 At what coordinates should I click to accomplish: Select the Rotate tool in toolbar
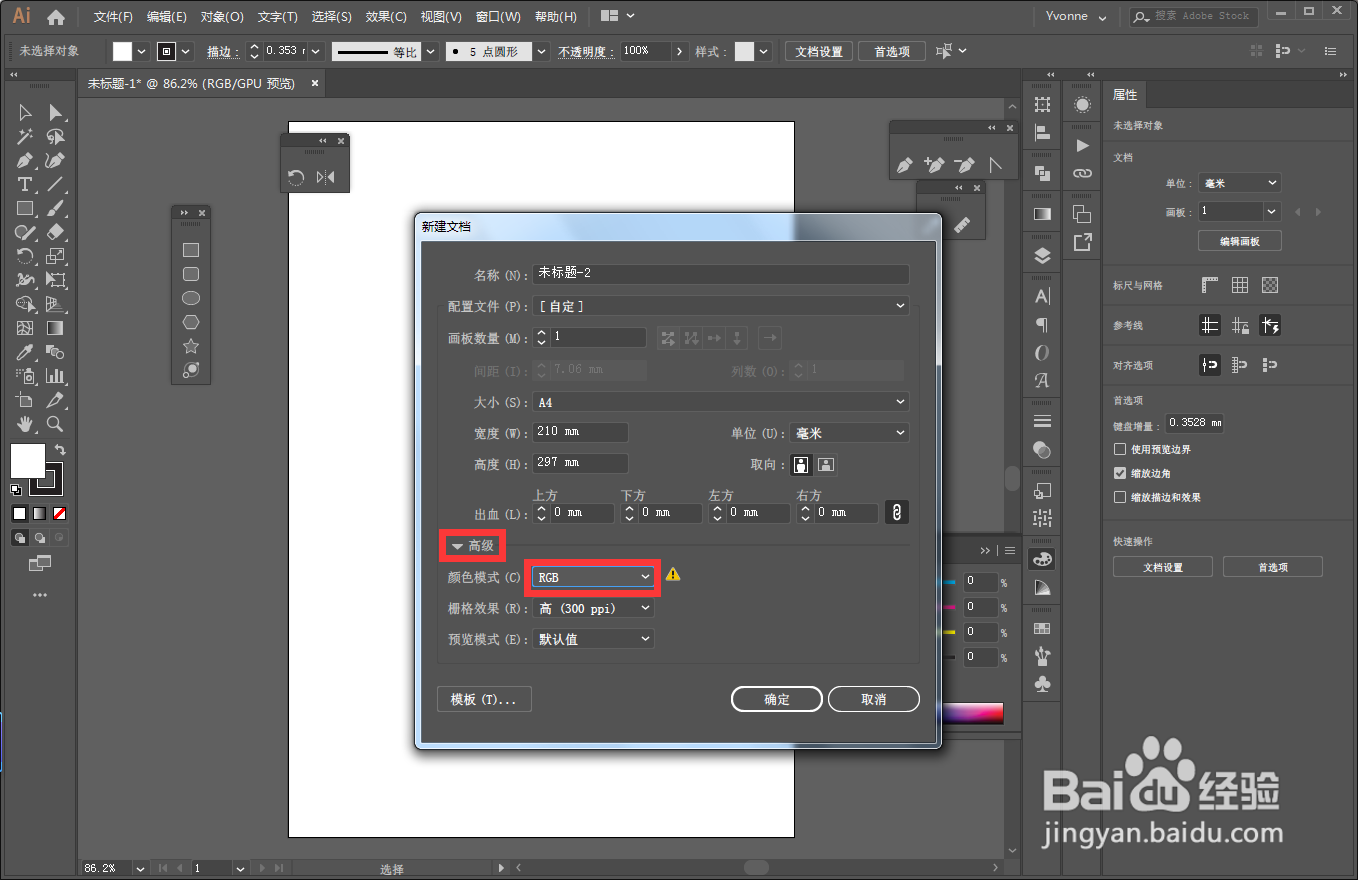(25, 256)
